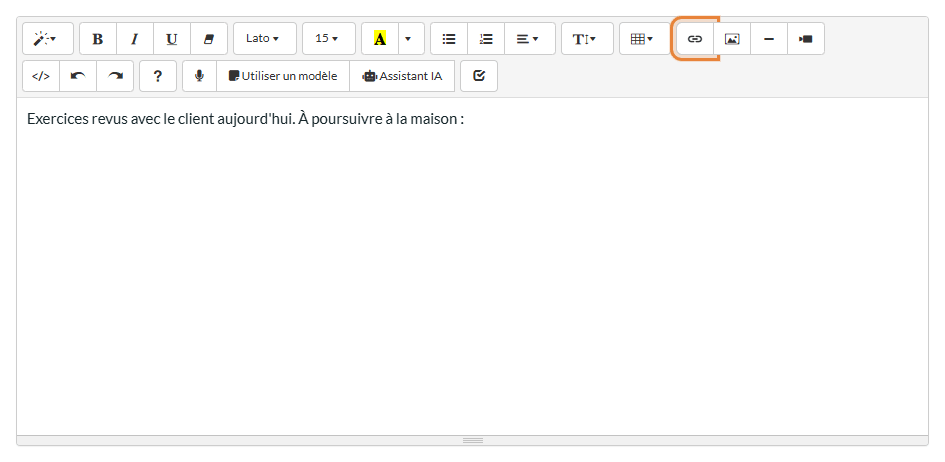Clear formatting with the eraser icon

click(x=209, y=39)
